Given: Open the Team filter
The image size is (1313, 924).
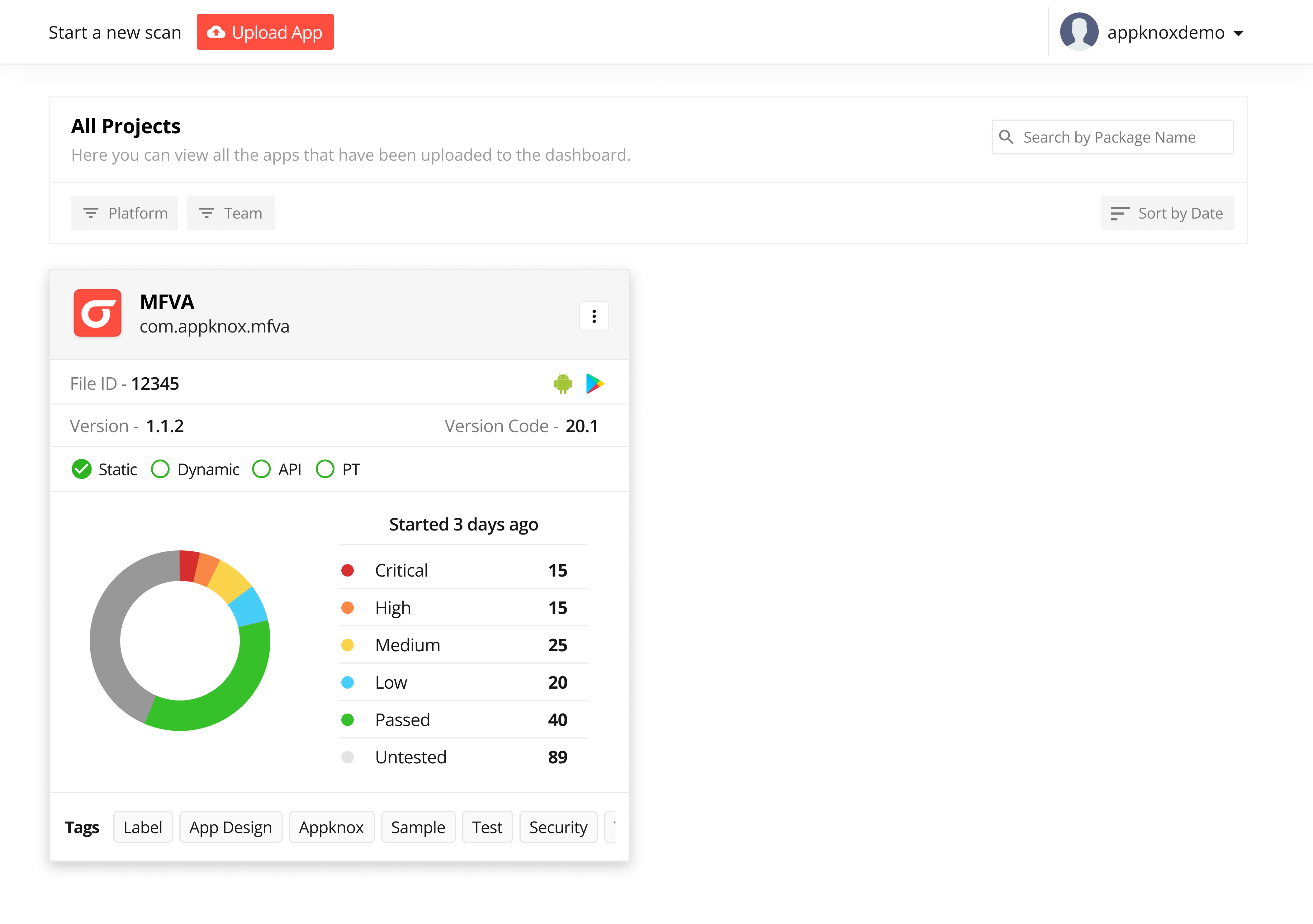Looking at the screenshot, I should coord(231,213).
